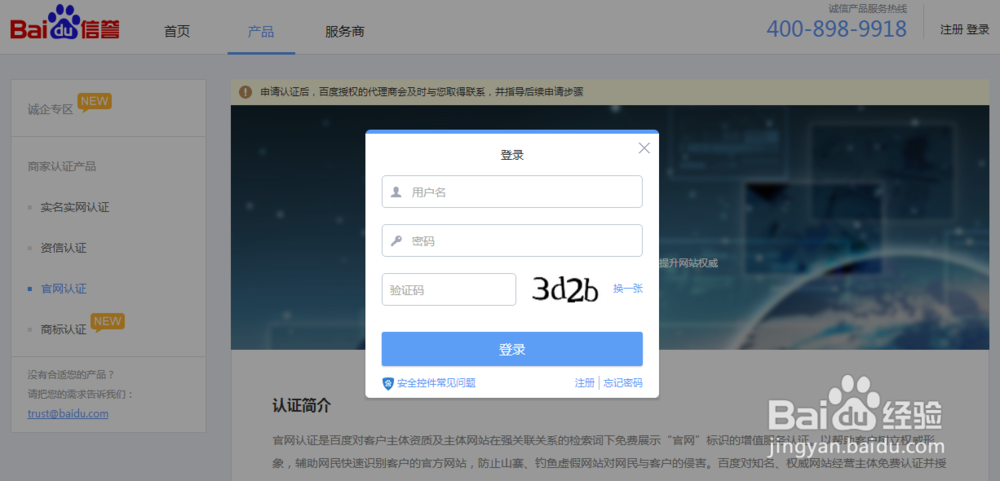This screenshot has width=1000, height=481.
Task: Close the login dialog with the X
Action: (x=644, y=148)
